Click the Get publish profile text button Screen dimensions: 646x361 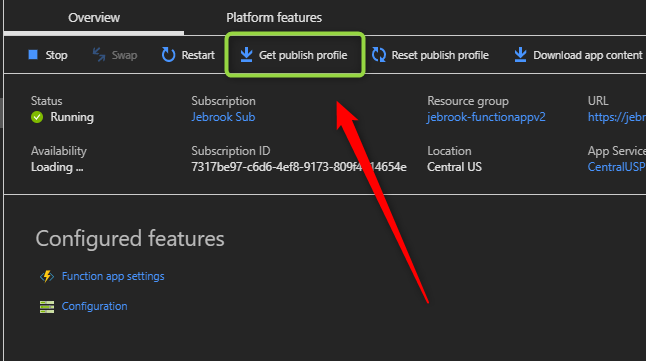pyautogui.click(x=303, y=55)
